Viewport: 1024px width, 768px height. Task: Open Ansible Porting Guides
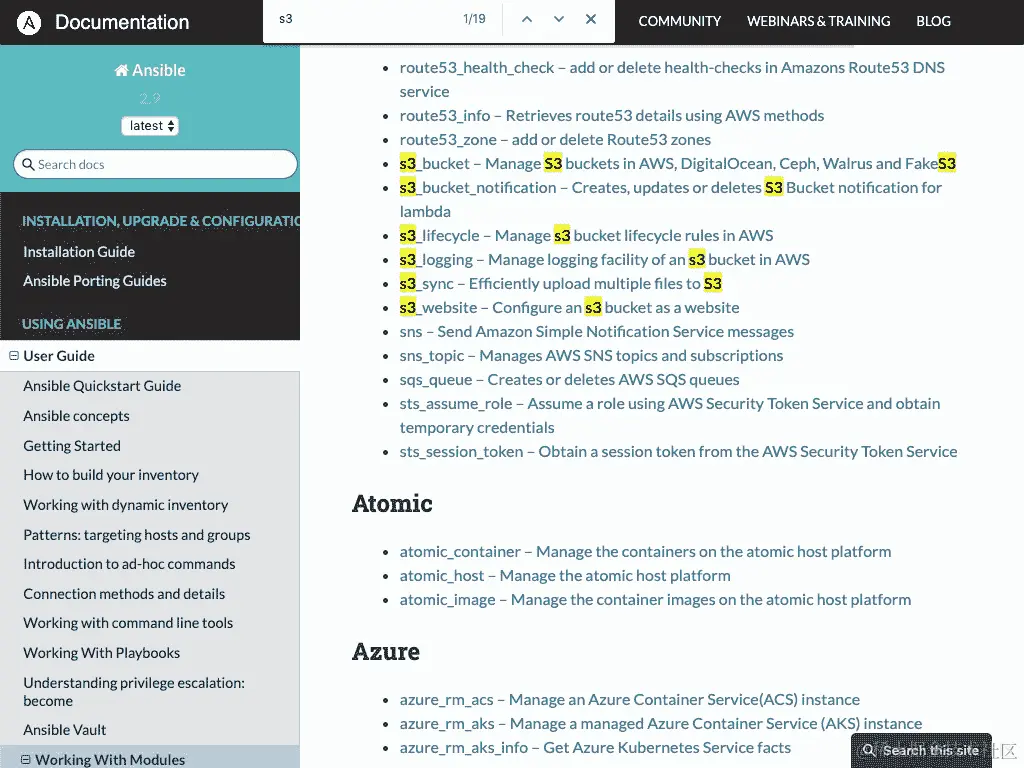[x=95, y=281]
